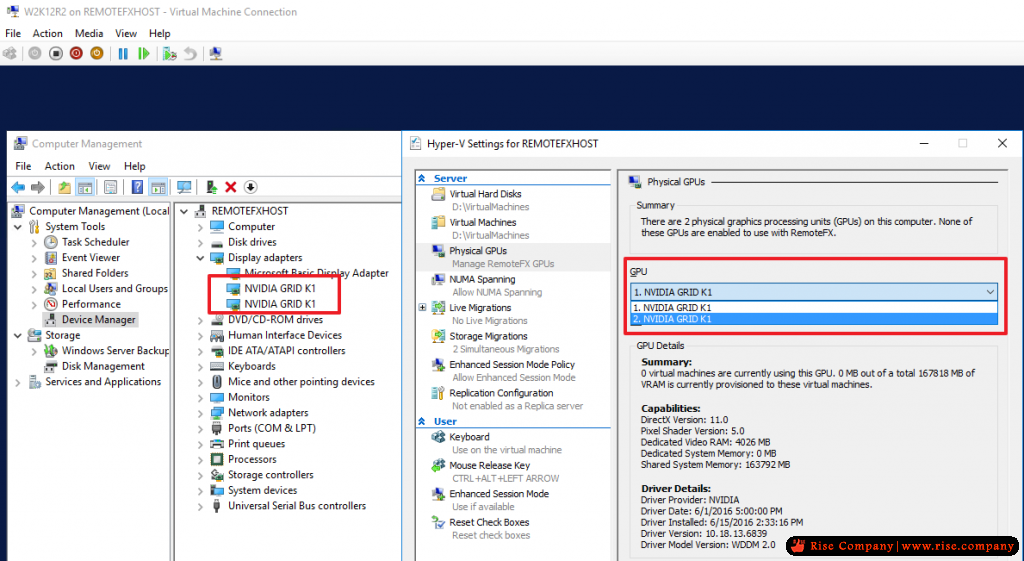Expand the Task Scheduler node
This screenshot has height=561, width=1024.
34,242
